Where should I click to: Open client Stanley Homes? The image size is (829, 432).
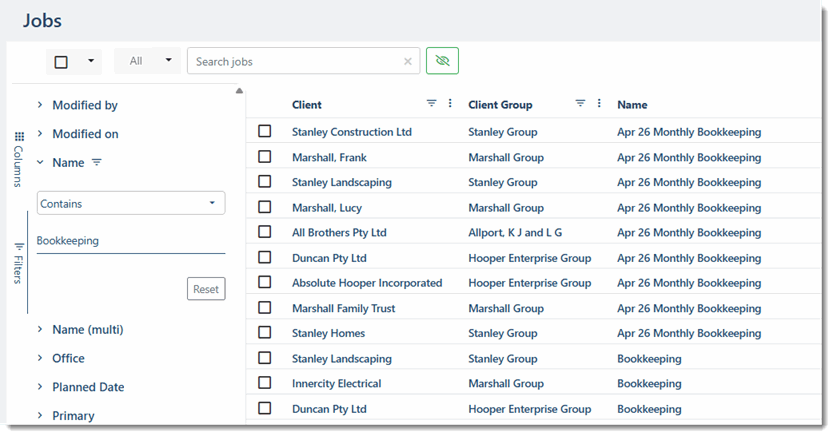pos(328,333)
